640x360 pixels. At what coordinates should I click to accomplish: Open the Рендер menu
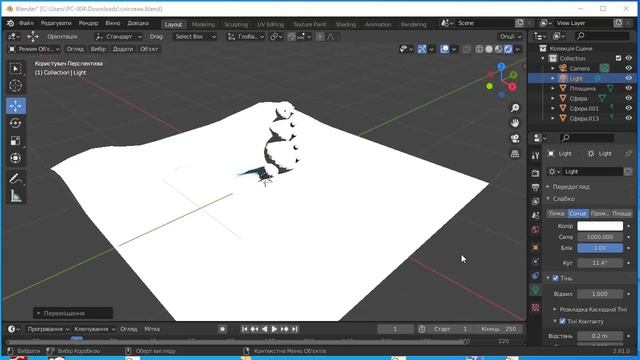point(88,23)
